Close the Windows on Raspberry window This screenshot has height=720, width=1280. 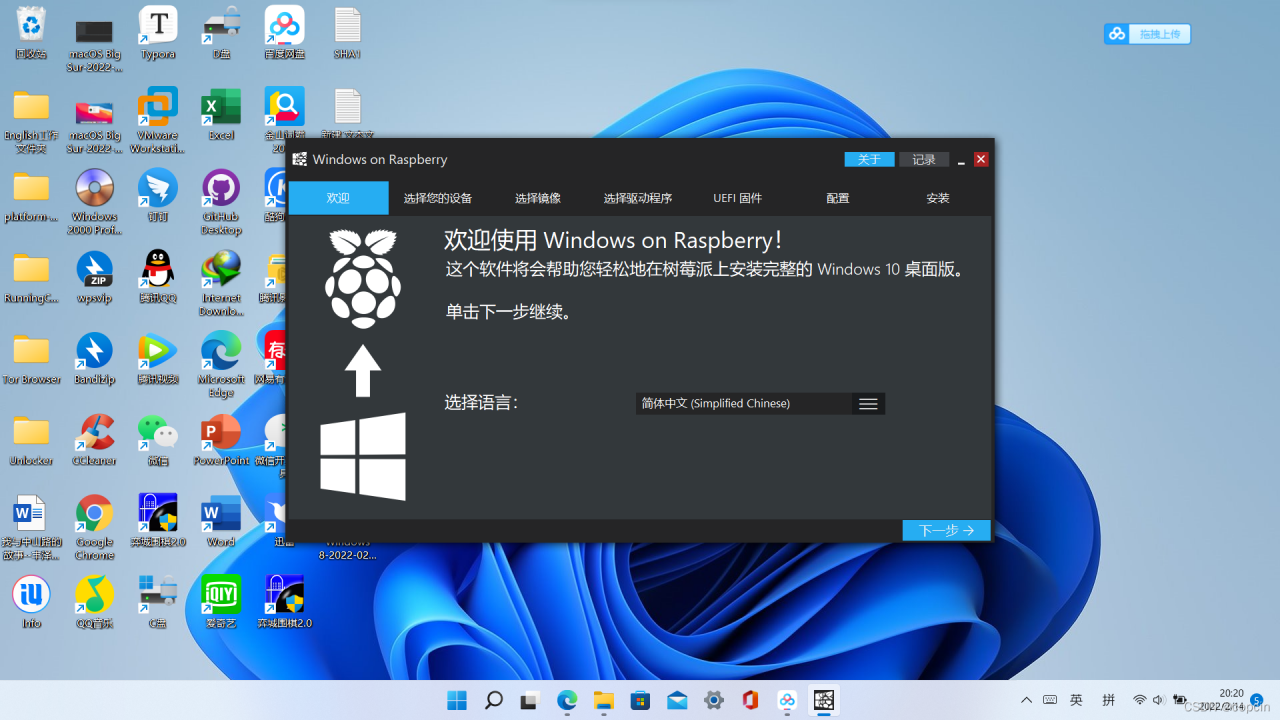point(981,160)
